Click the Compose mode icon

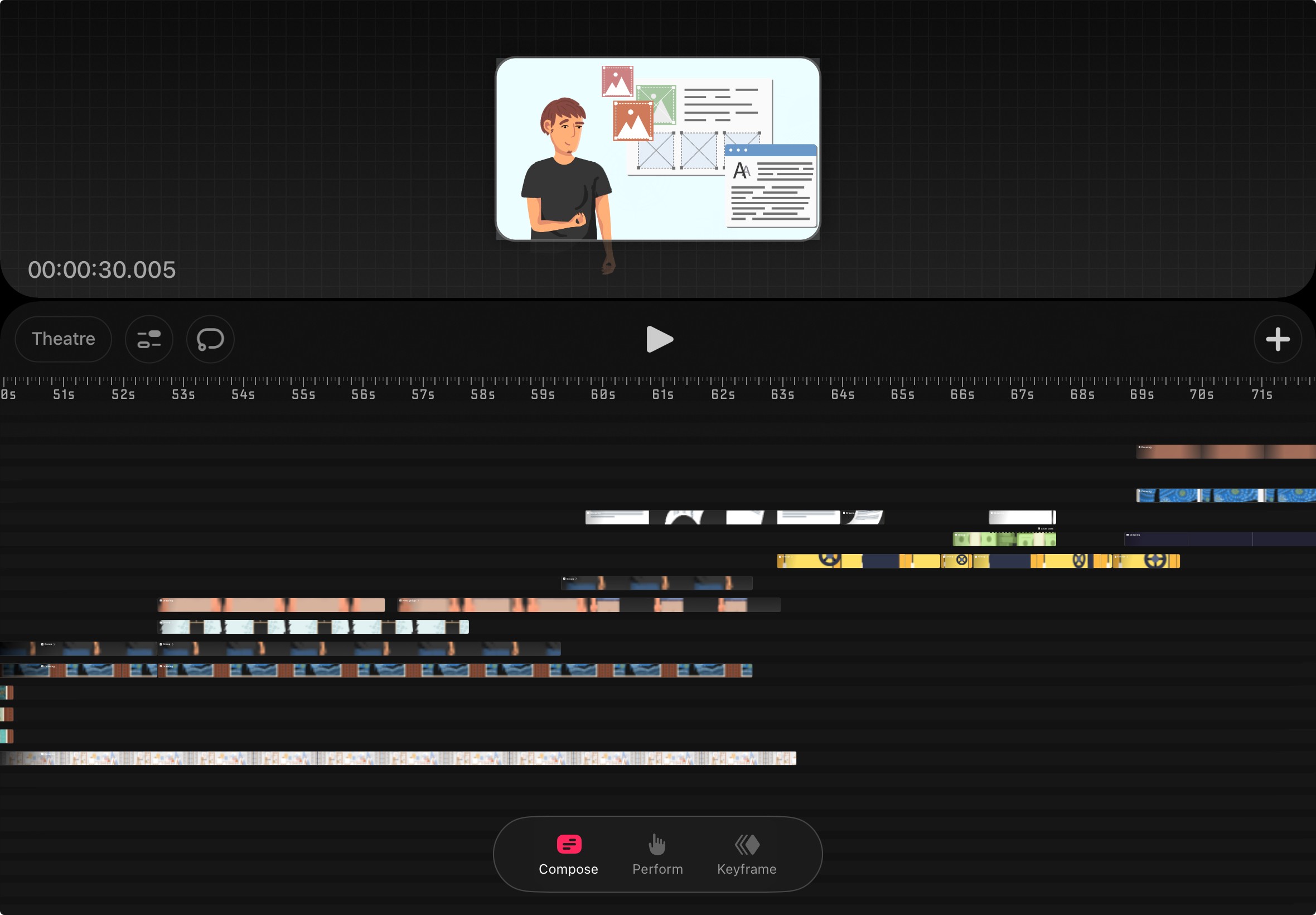(568, 844)
